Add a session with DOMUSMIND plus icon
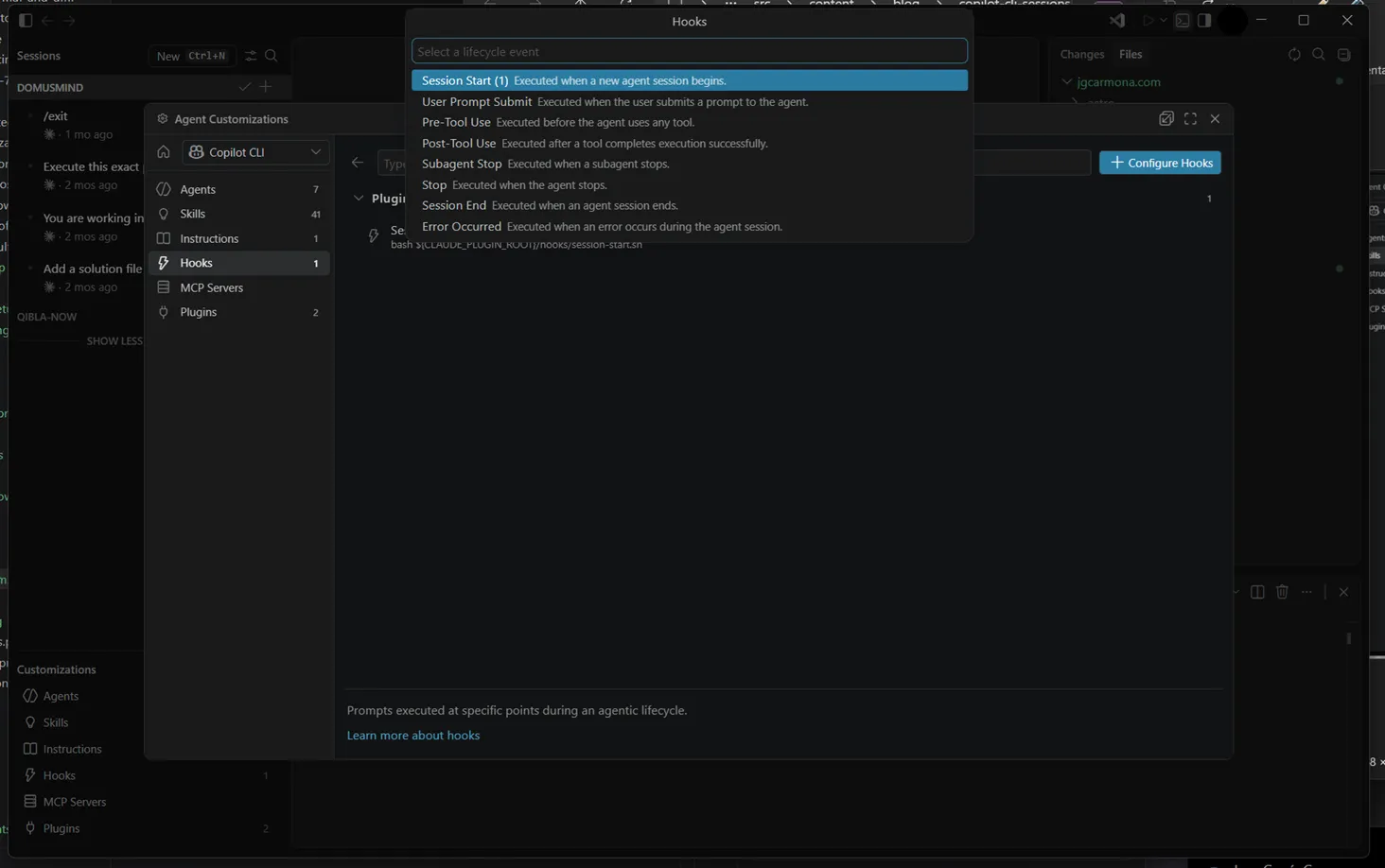Screen dimensions: 1385x868 pos(266,87)
